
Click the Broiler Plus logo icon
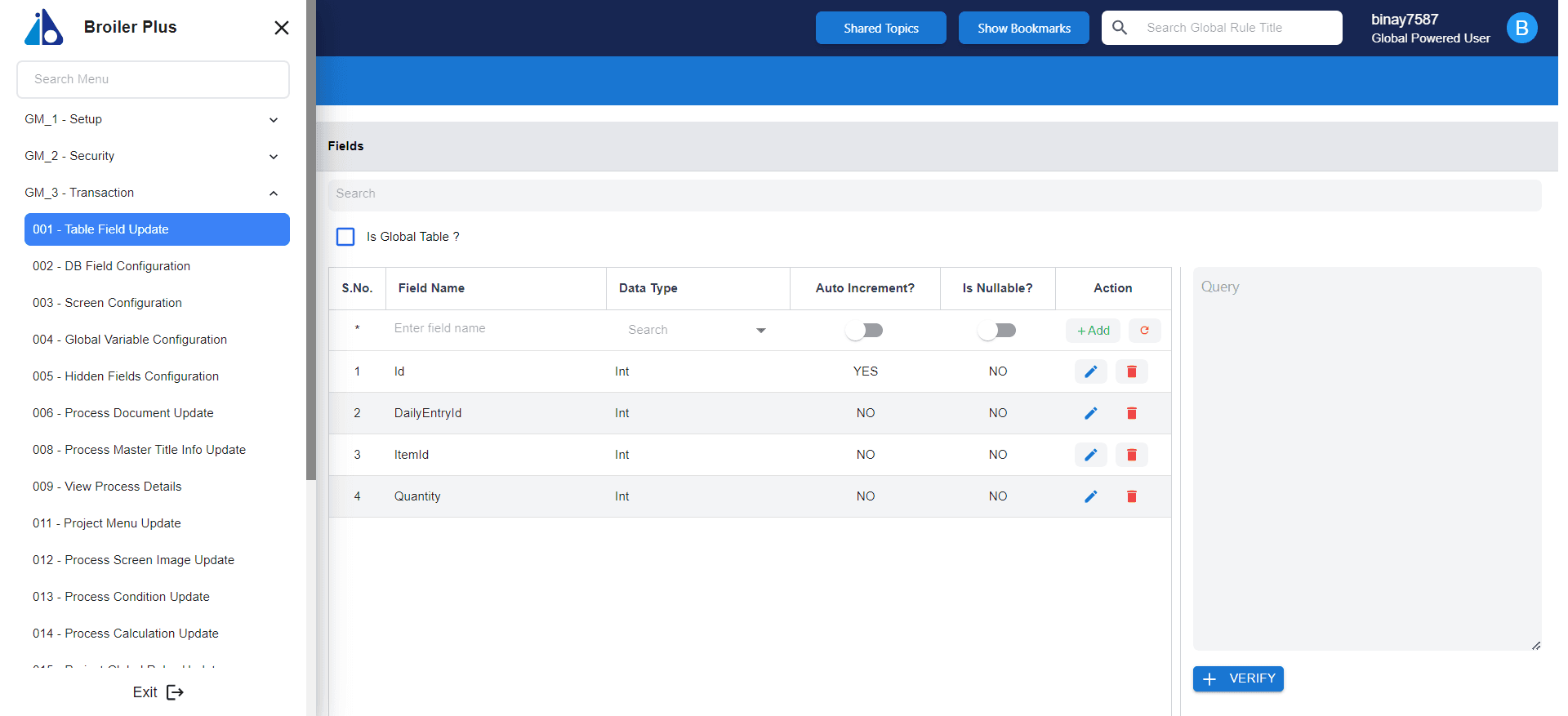click(44, 27)
